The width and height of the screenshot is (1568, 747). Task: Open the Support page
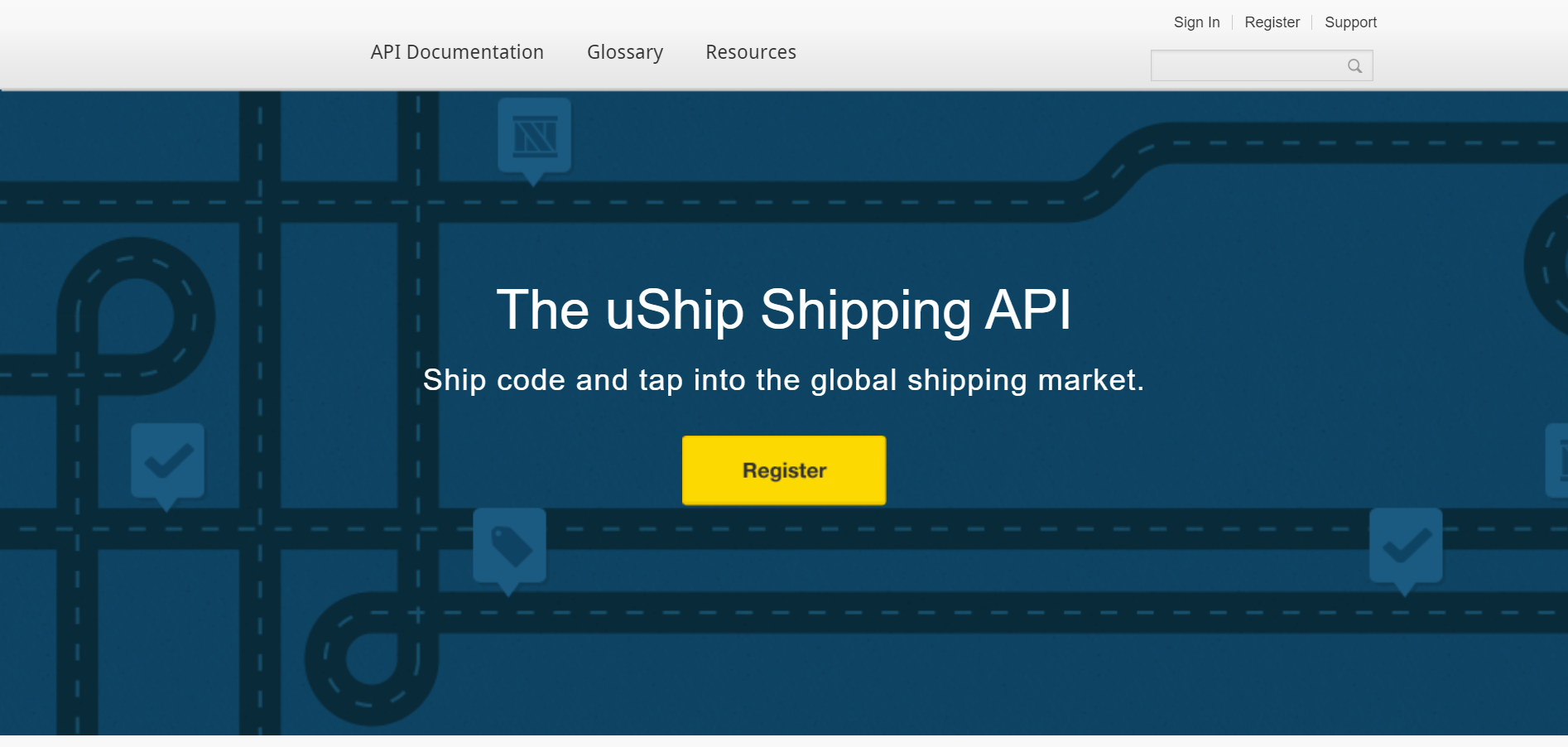1350,22
